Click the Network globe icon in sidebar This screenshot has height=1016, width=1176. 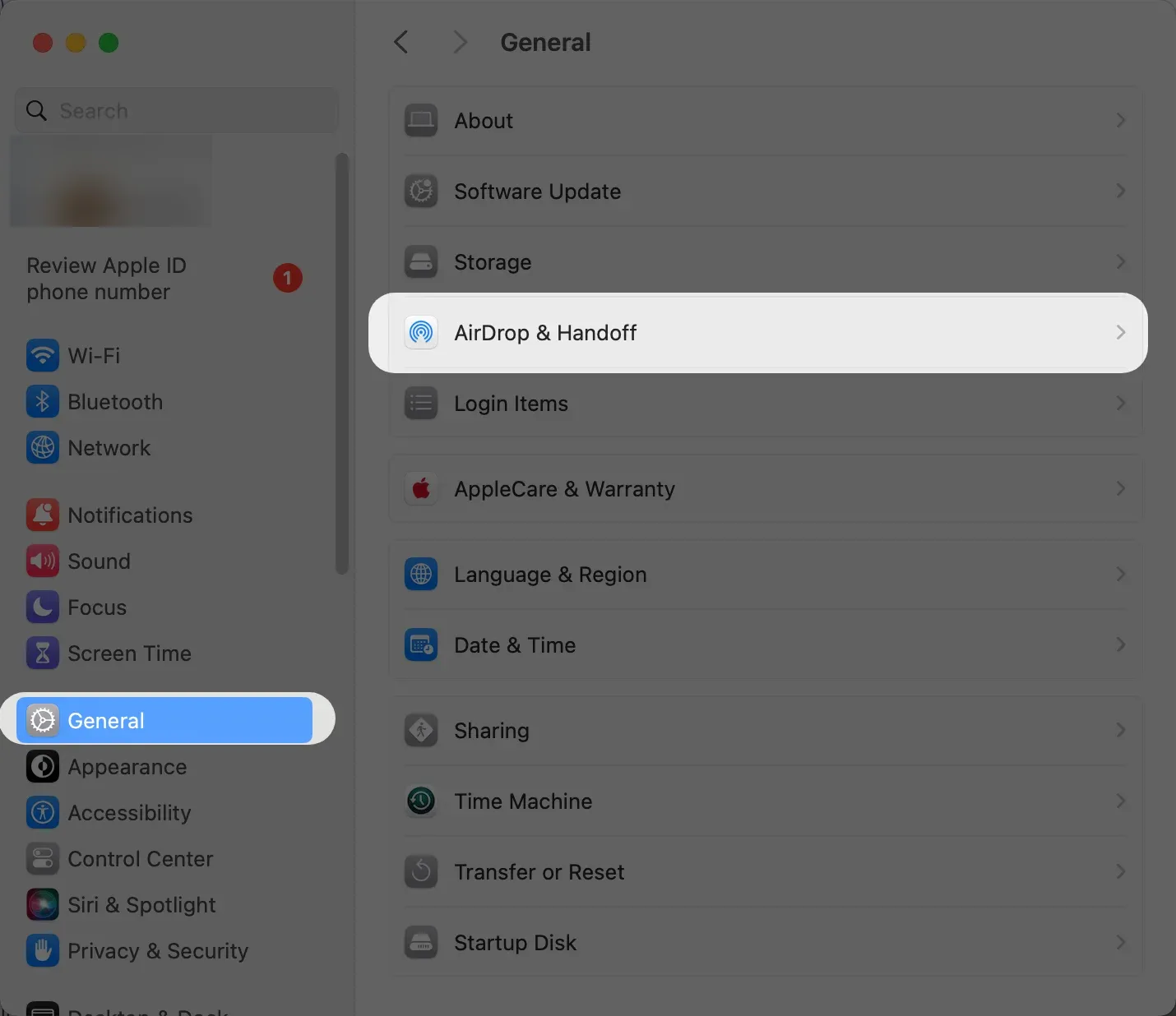click(43, 448)
